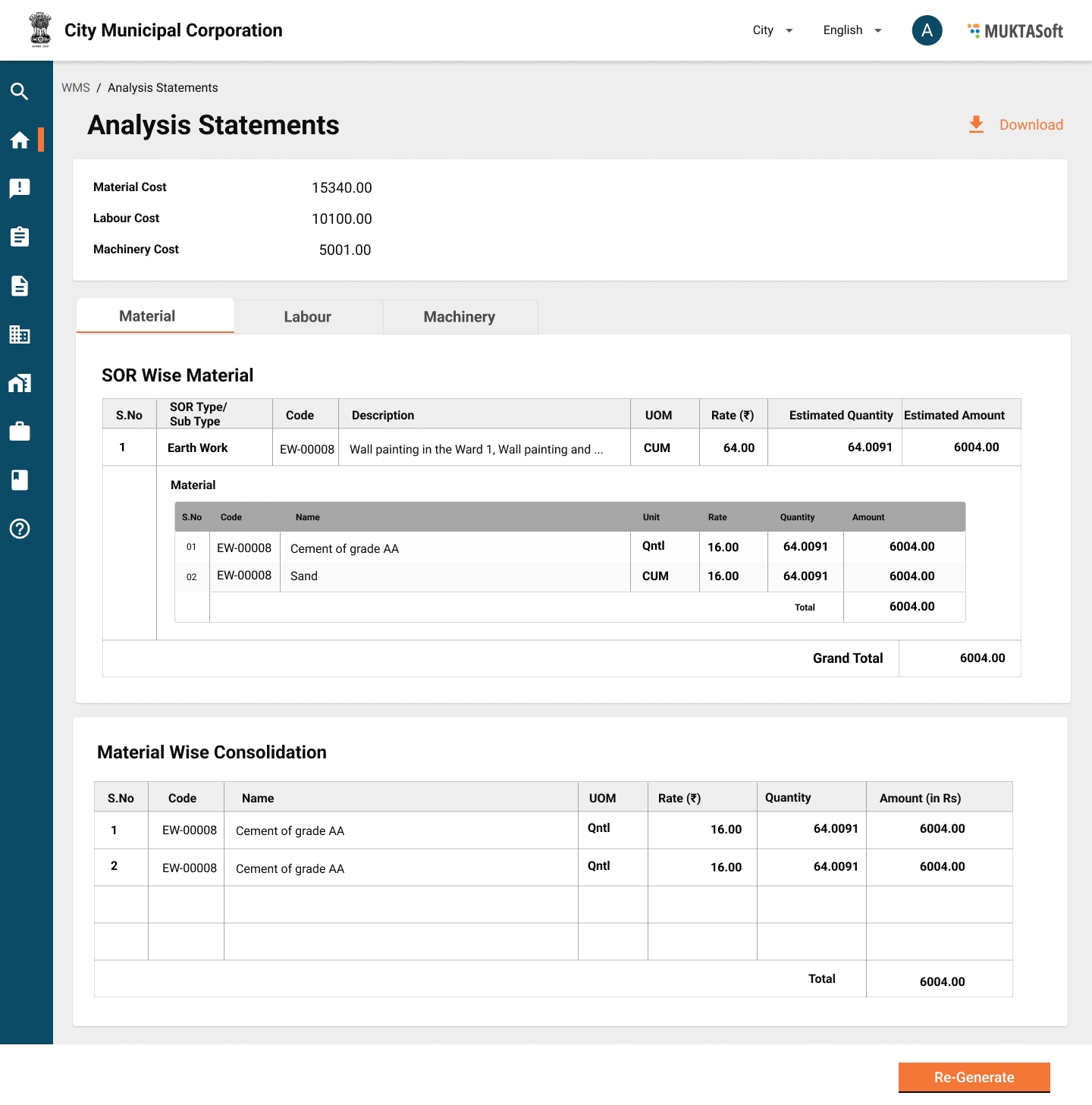Go to Home via sidebar icon

click(x=20, y=140)
